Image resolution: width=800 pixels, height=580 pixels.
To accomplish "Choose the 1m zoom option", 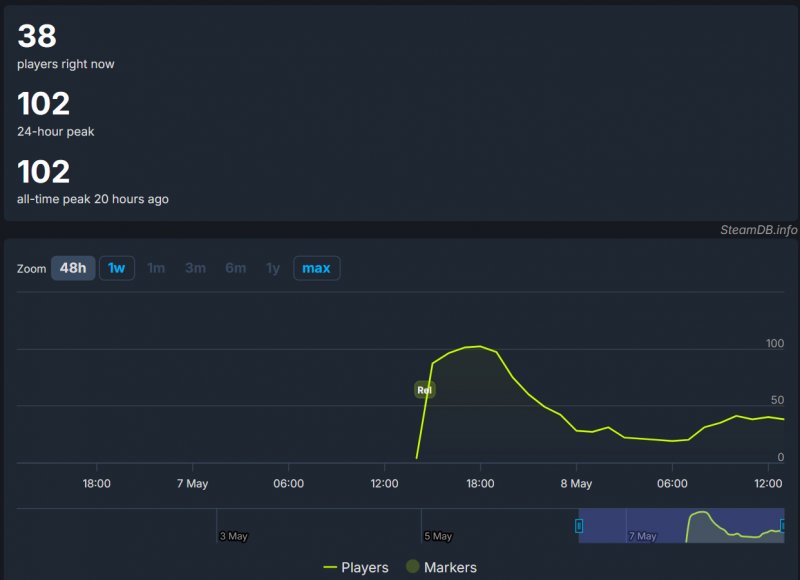I will [x=156, y=268].
